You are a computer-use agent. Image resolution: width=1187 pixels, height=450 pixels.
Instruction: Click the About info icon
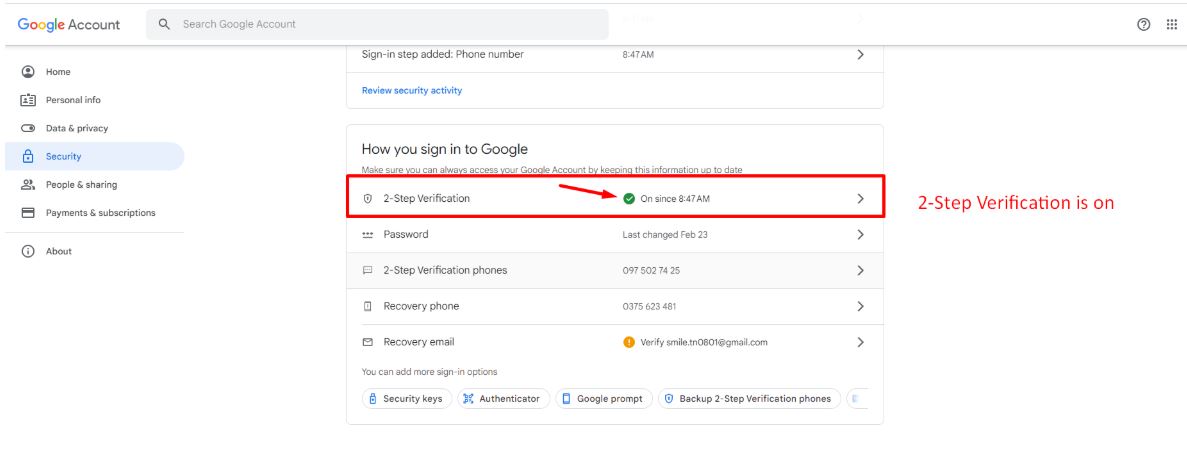coord(28,252)
